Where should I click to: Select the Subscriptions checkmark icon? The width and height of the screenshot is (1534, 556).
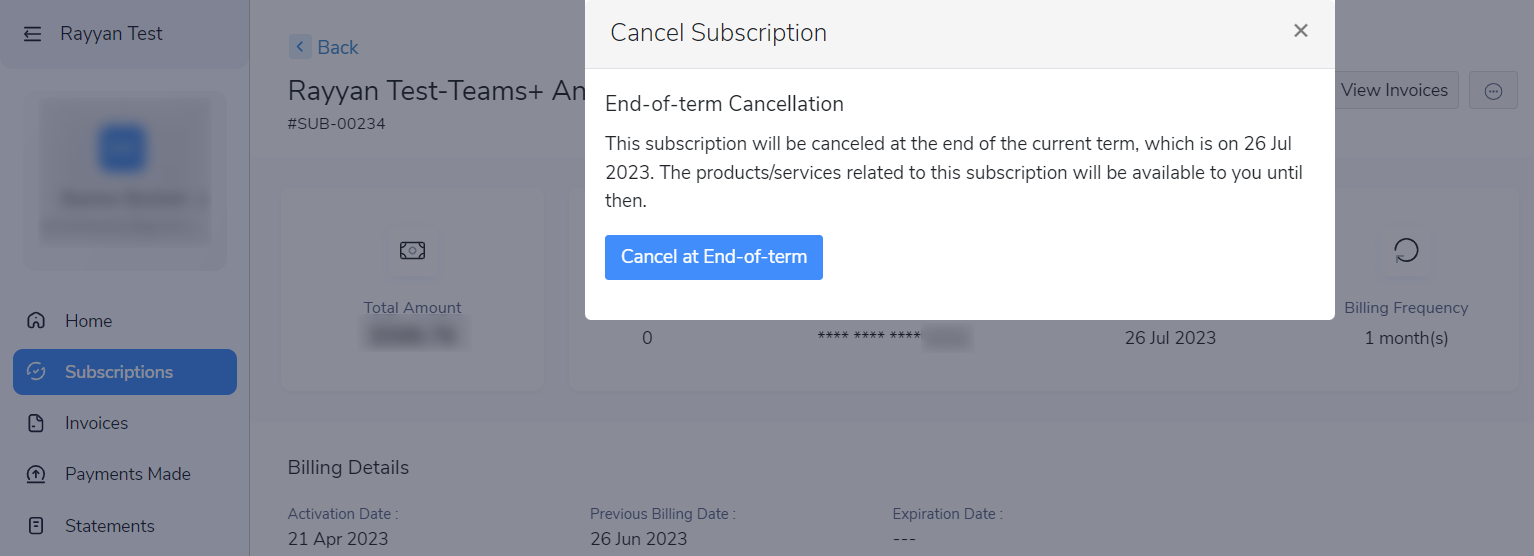[x=36, y=372]
